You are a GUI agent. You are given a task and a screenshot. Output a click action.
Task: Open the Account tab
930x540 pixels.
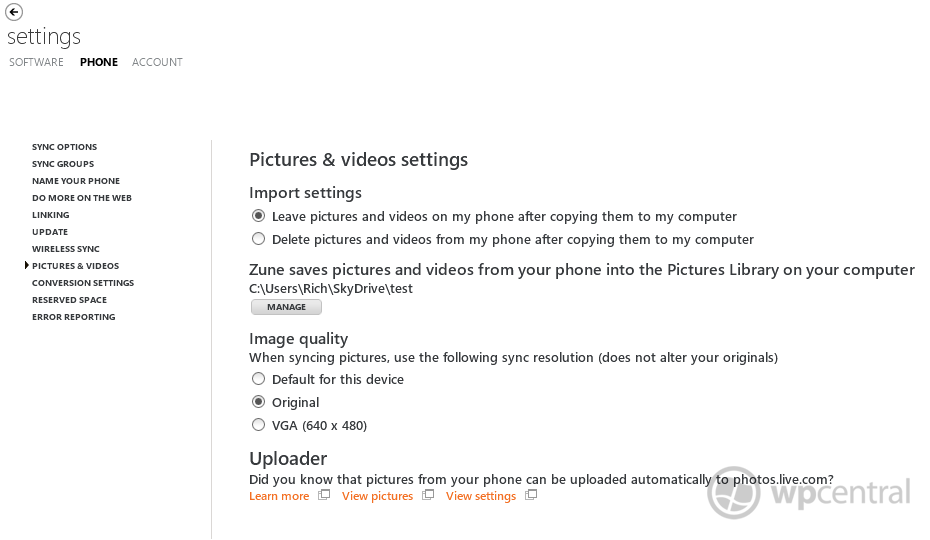click(157, 62)
